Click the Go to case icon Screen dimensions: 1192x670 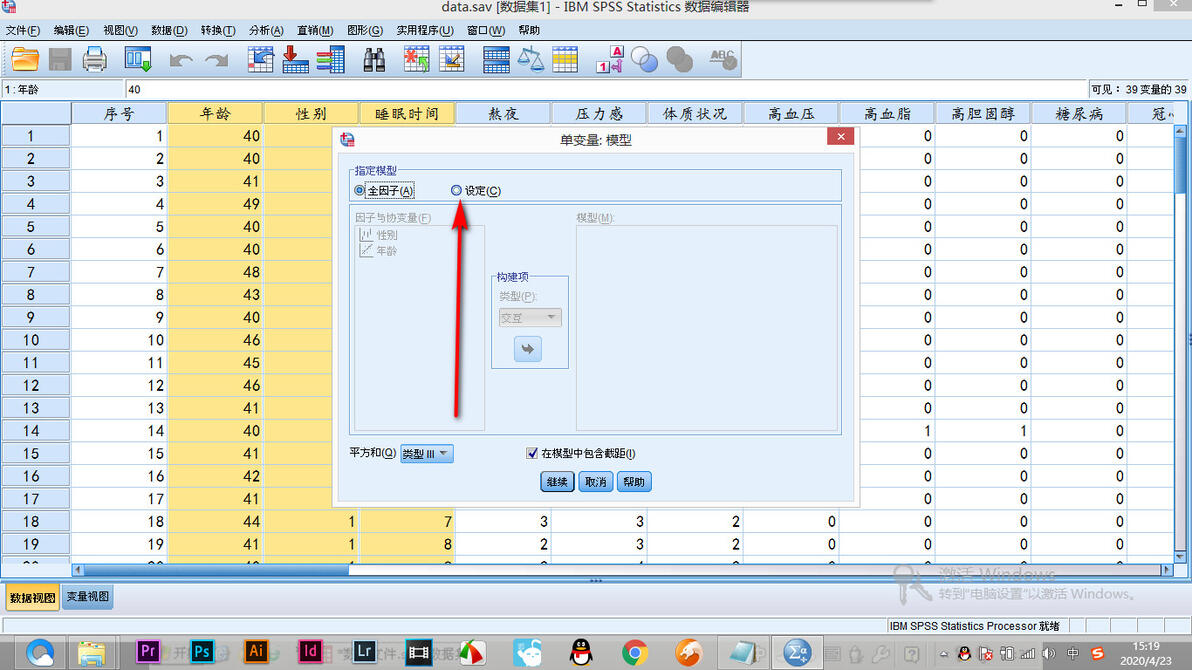[x=261, y=59]
